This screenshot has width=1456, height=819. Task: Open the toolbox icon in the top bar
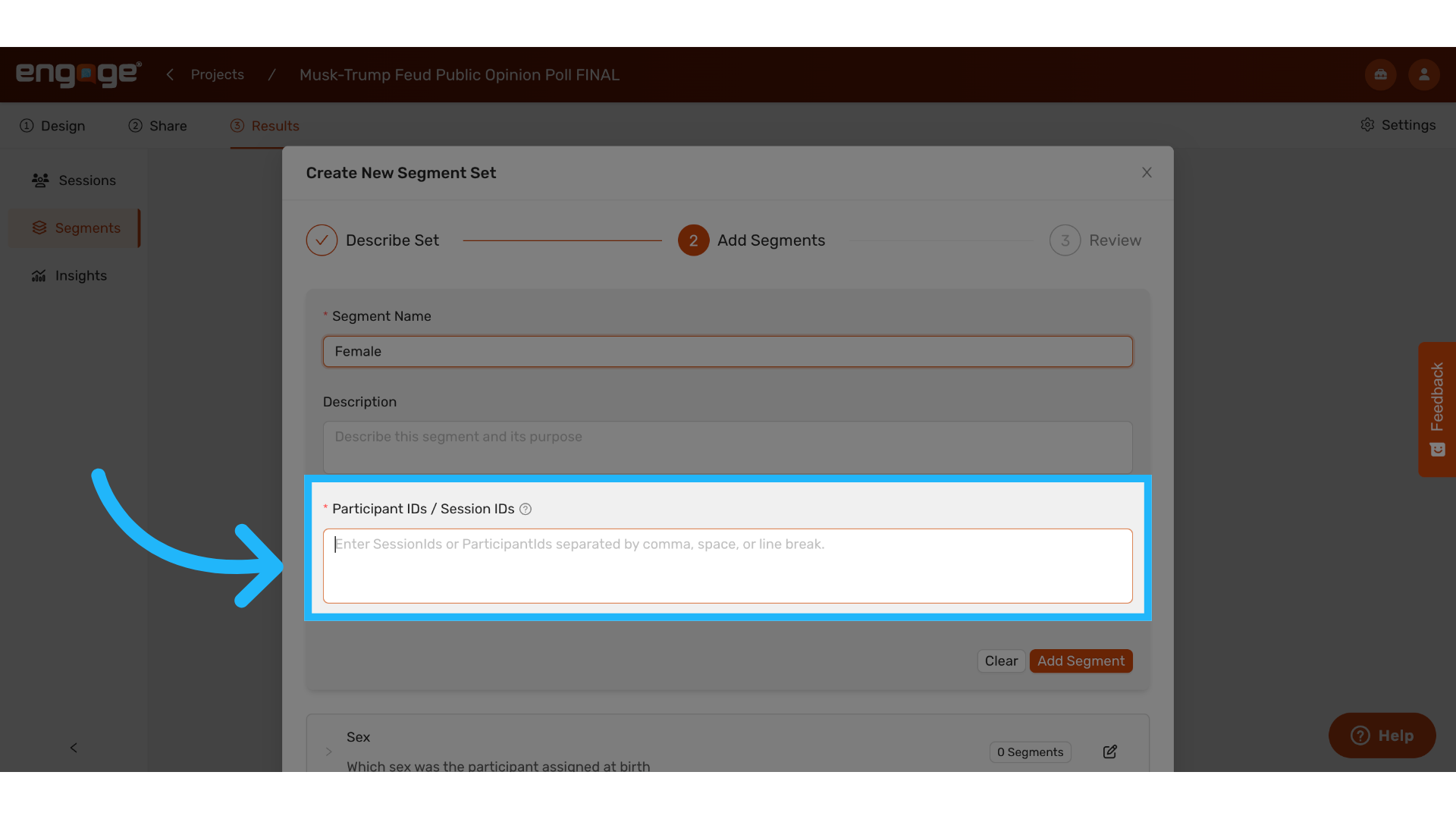click(x=1380, y=74)
